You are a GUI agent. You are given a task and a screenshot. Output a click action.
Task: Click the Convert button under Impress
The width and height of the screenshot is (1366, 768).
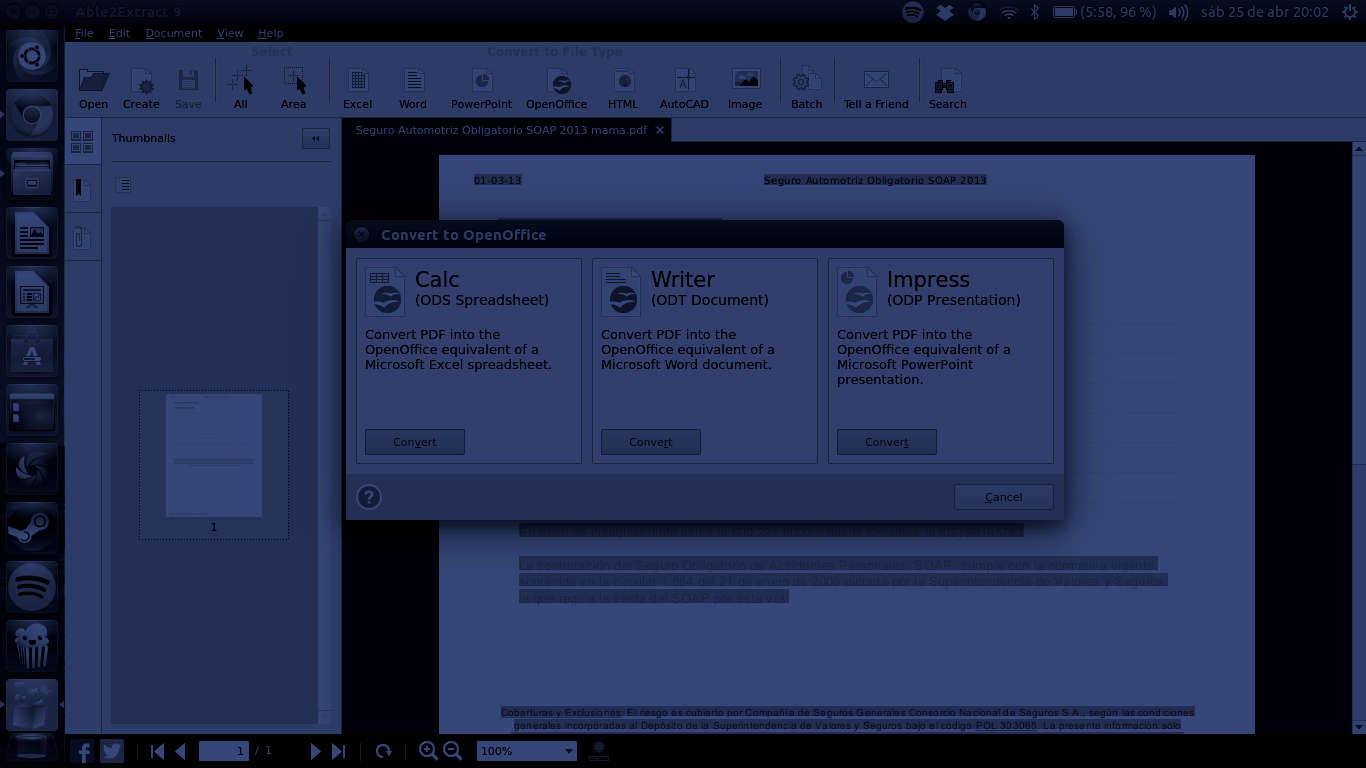(886, 442)
